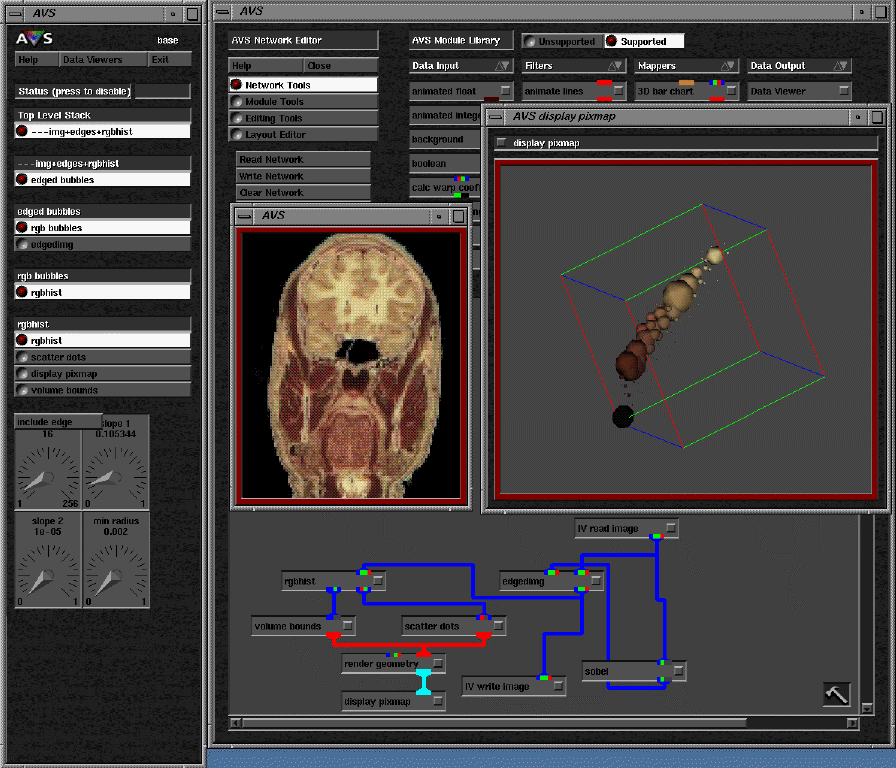Click the small square on the display pixmap network module
Viewport: 896px width, 768px height.
(x=438, y=701)
